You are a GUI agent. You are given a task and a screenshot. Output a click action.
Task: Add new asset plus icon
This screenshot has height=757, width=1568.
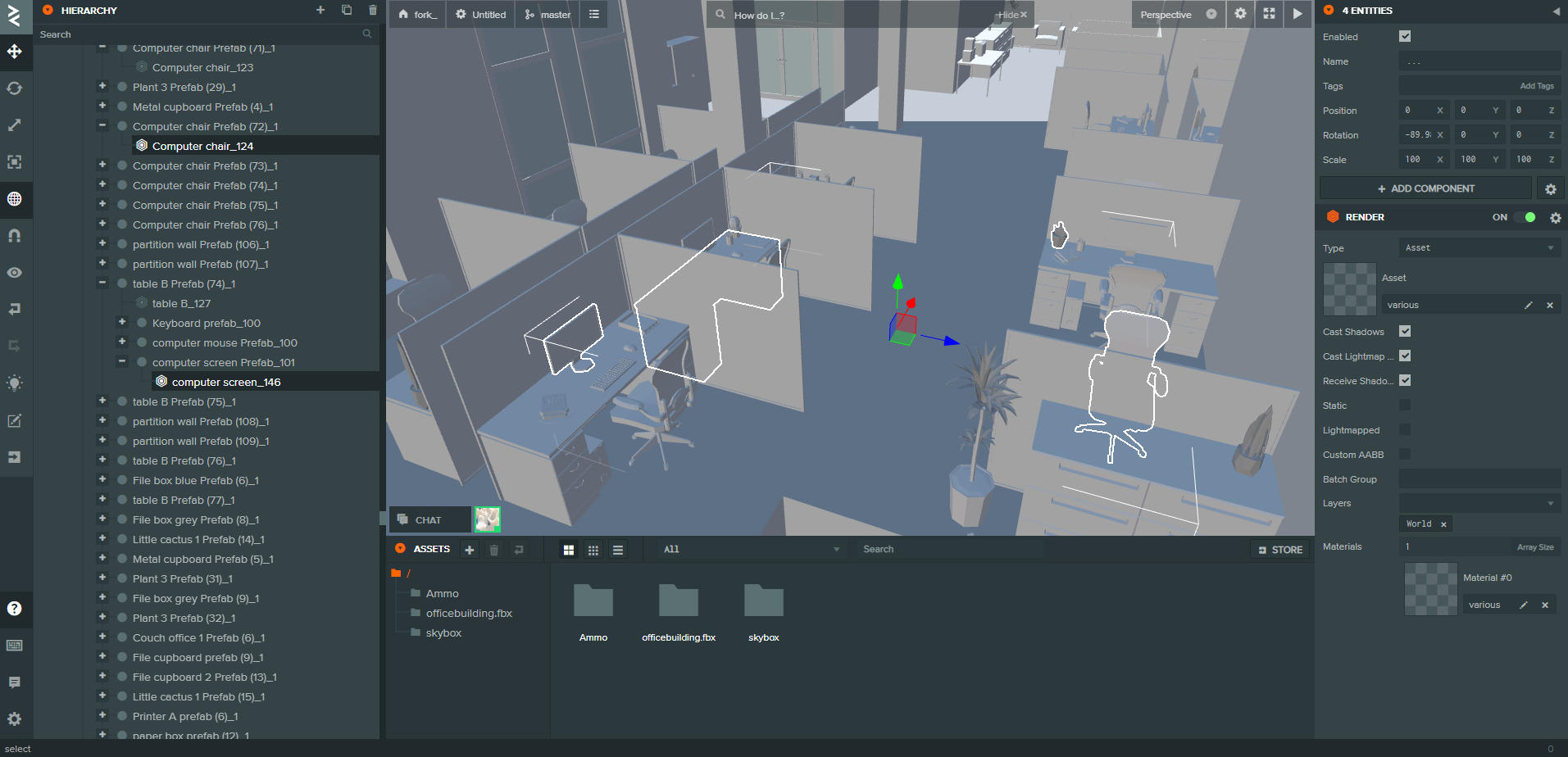(470, 550)
